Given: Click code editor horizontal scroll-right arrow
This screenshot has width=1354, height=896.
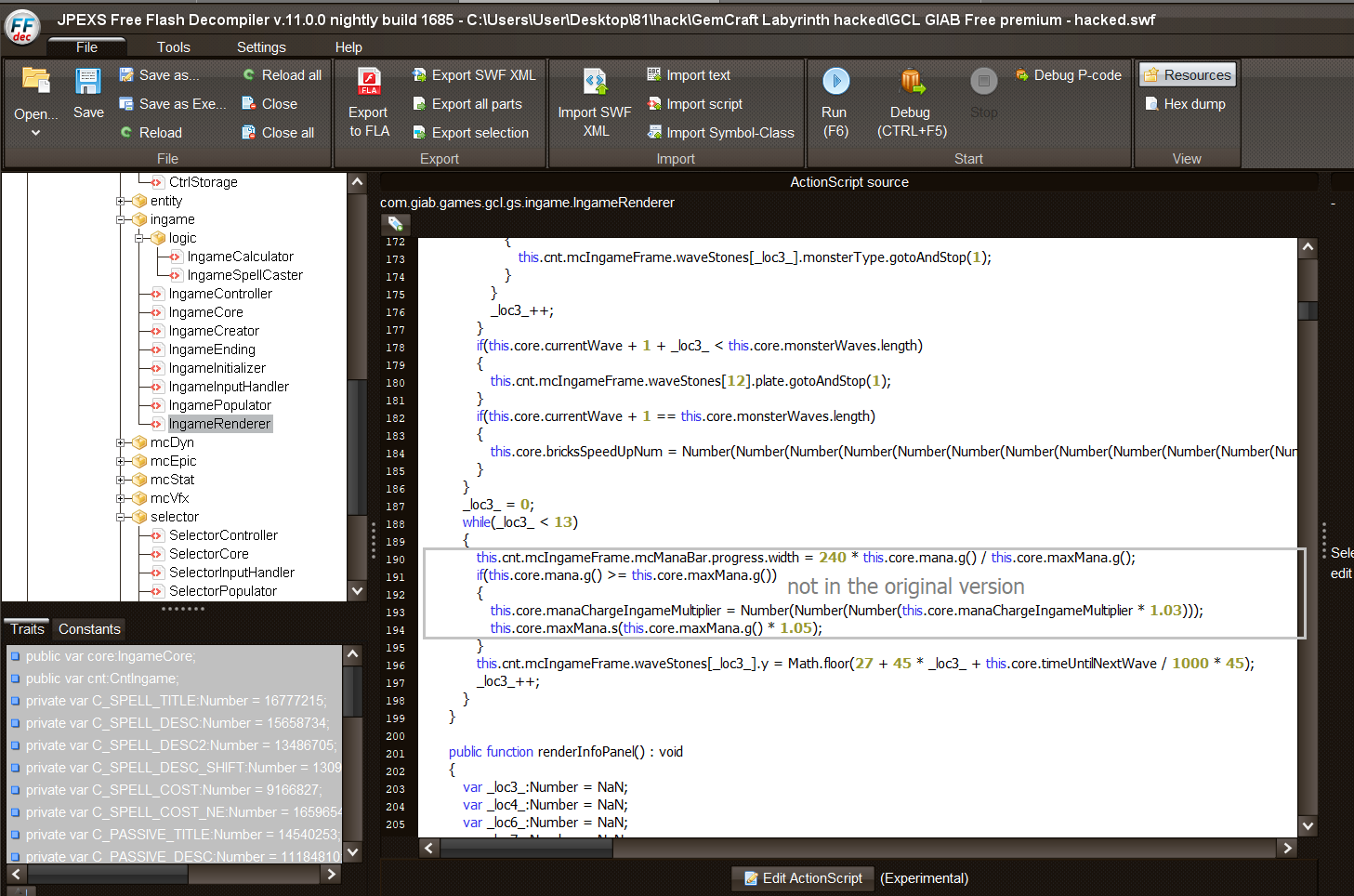Looking at the screenshot, I should 1287,848.
